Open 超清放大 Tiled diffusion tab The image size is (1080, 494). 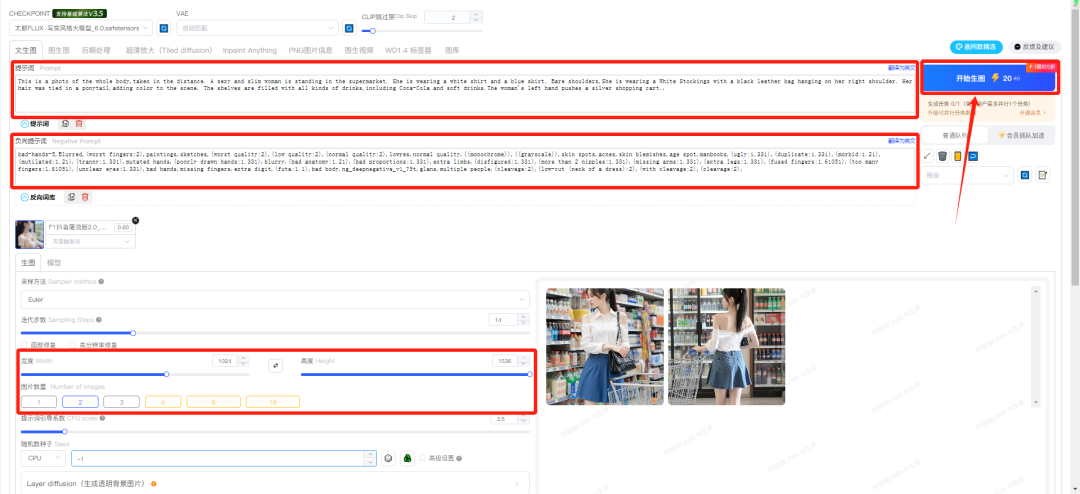(x=169, y=50)
